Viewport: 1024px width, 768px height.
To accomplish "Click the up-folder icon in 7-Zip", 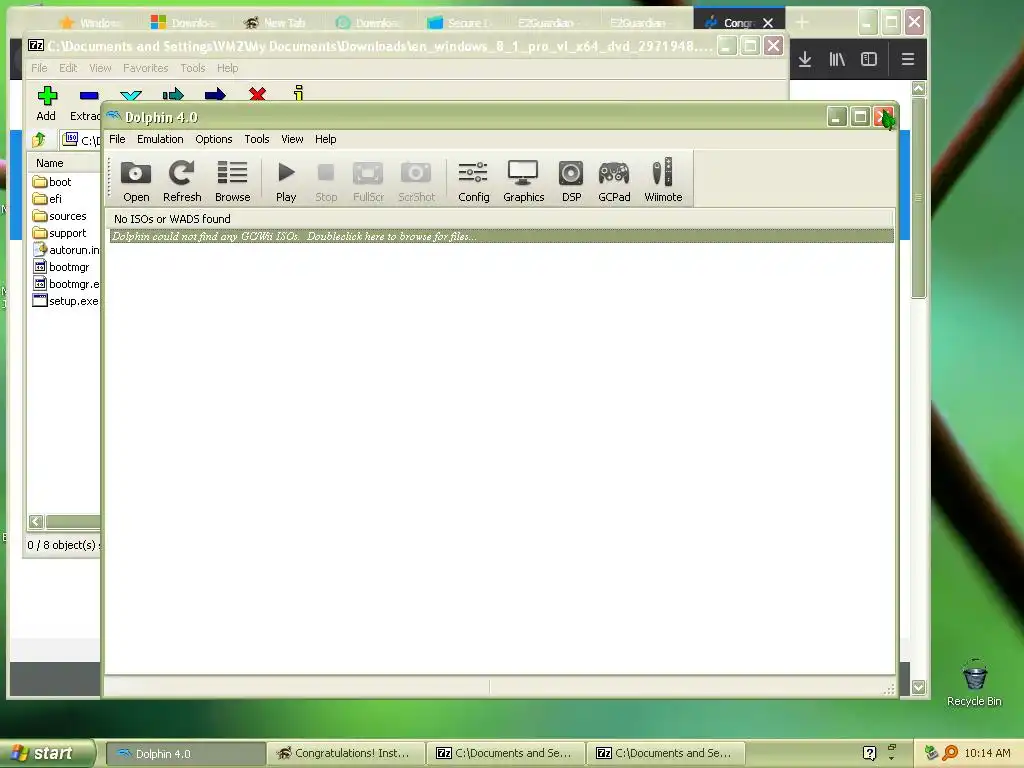I will point(39,139).
